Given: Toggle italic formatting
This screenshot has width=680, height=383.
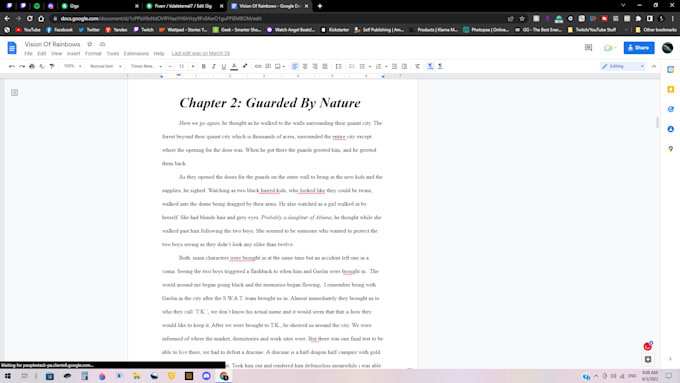Looking at the screenshot, I should point(213,66).
